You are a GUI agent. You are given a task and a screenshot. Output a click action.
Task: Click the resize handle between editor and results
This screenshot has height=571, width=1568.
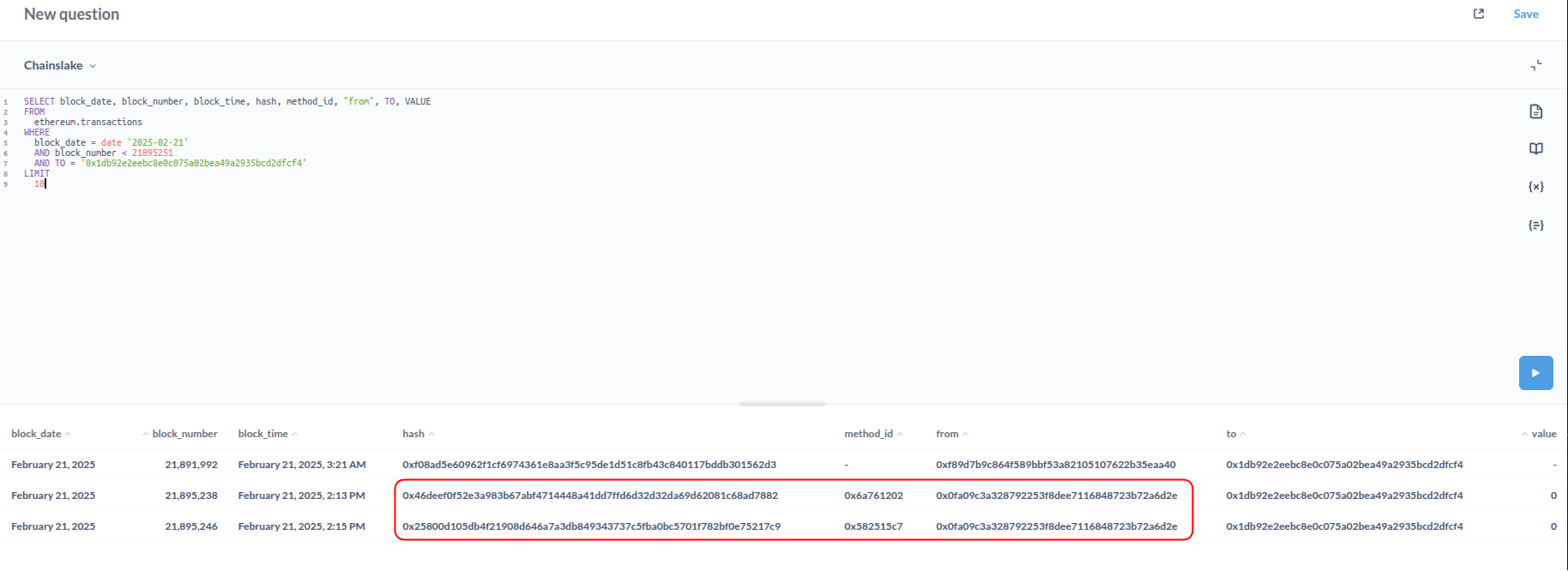tap(781, 404)
